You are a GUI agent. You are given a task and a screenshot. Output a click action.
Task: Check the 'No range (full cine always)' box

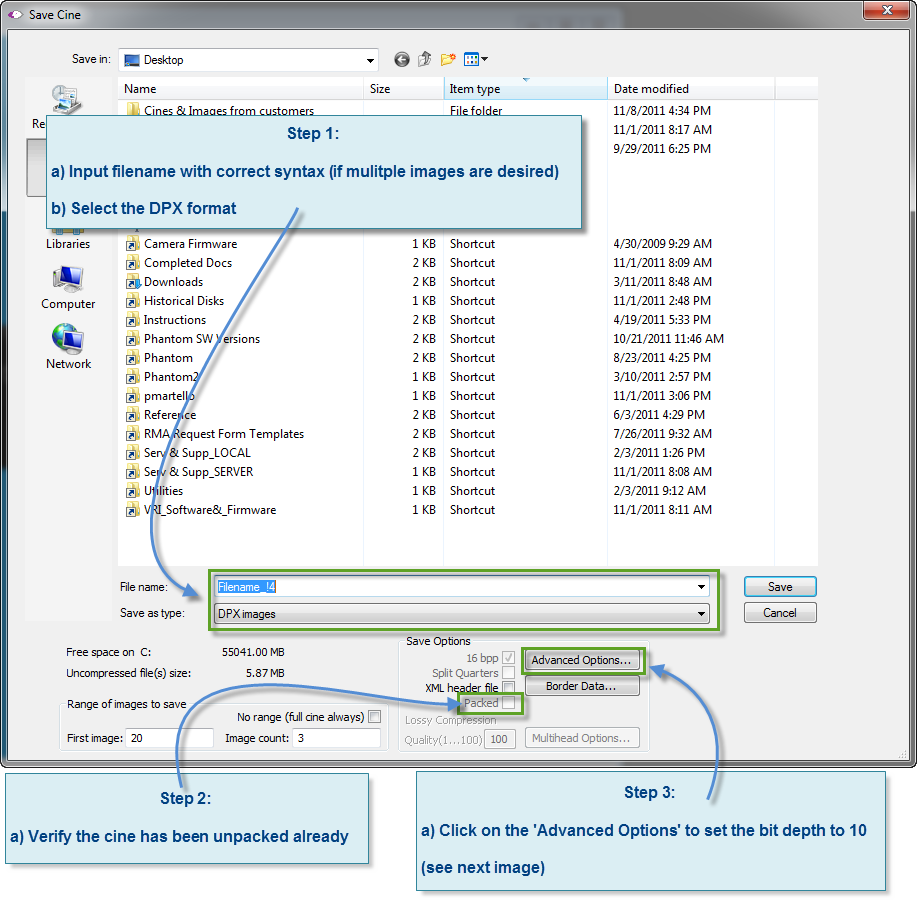pos(375,716)
